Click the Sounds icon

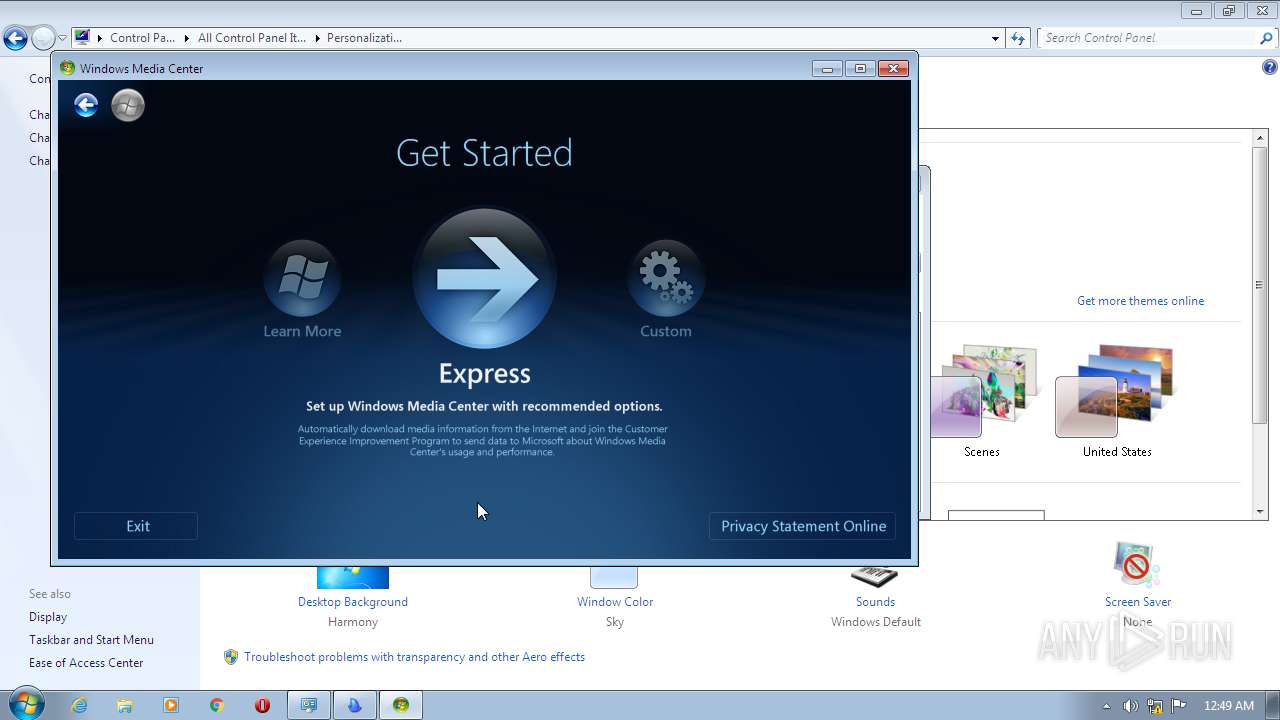875,576
